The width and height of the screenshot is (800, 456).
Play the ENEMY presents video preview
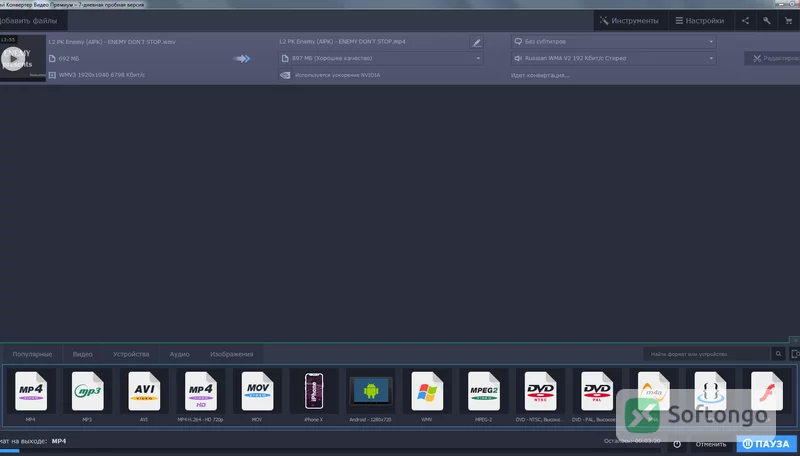(x=13, y=59)
